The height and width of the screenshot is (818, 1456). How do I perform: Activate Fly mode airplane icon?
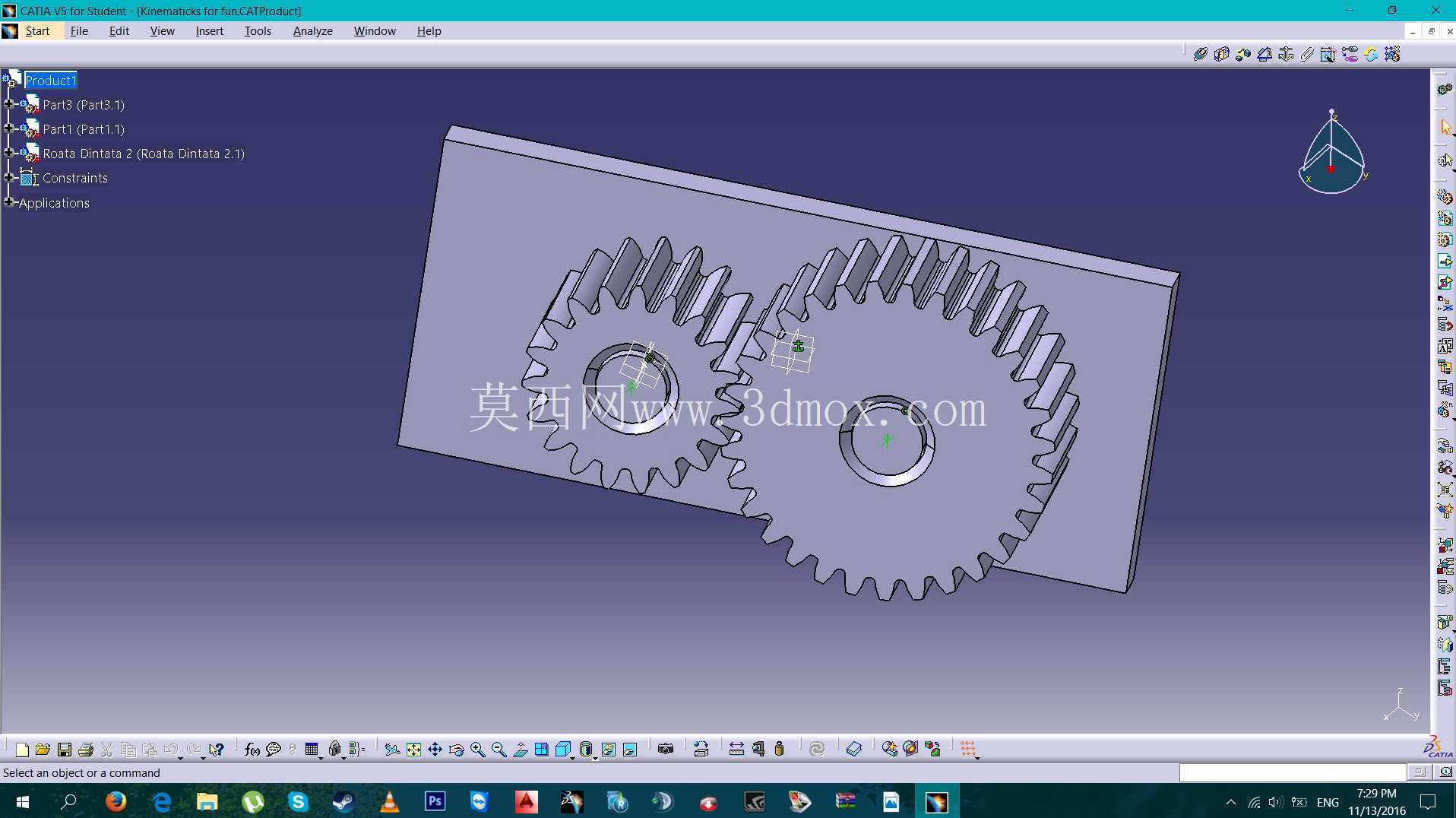[x=392, y=750]
